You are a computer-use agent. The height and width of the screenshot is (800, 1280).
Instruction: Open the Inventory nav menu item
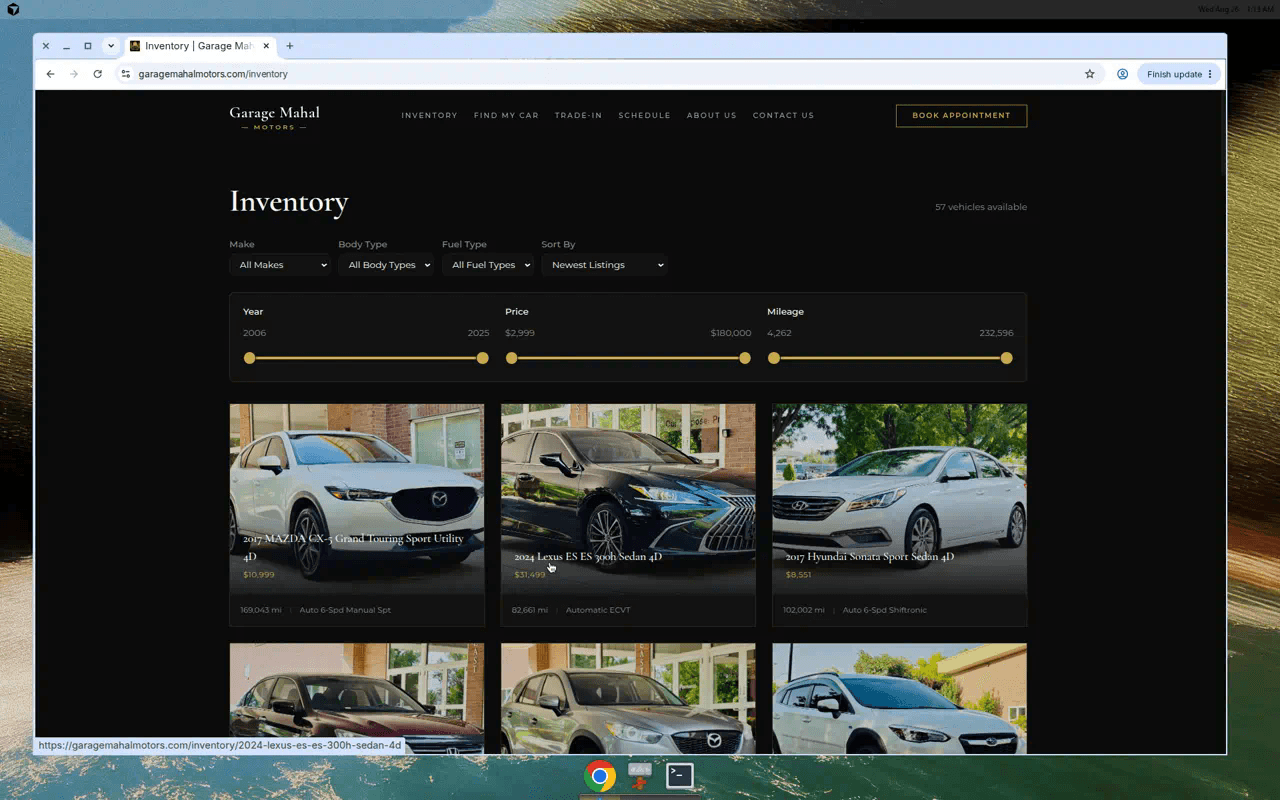pos(429,116)
